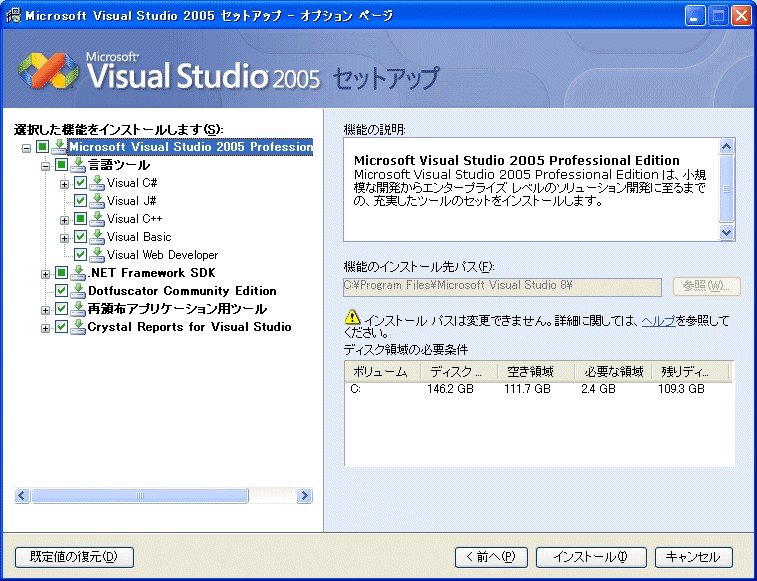Click the 参照 browse button
Image resolution: width=757 pixels, height=581 pixels.
pos(706,286)
